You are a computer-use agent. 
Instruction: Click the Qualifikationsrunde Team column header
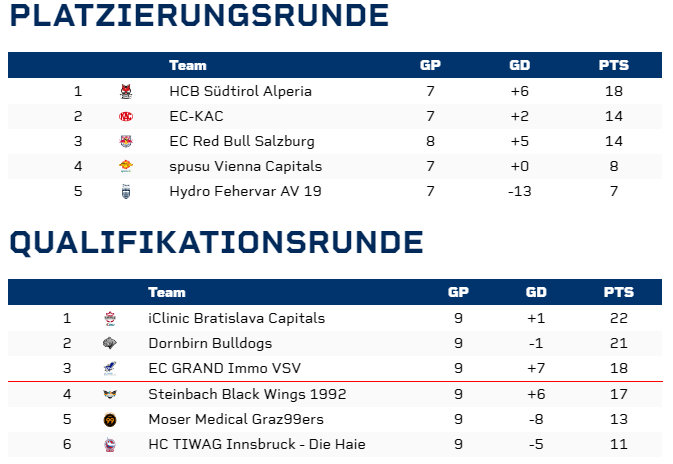point(166,293)
